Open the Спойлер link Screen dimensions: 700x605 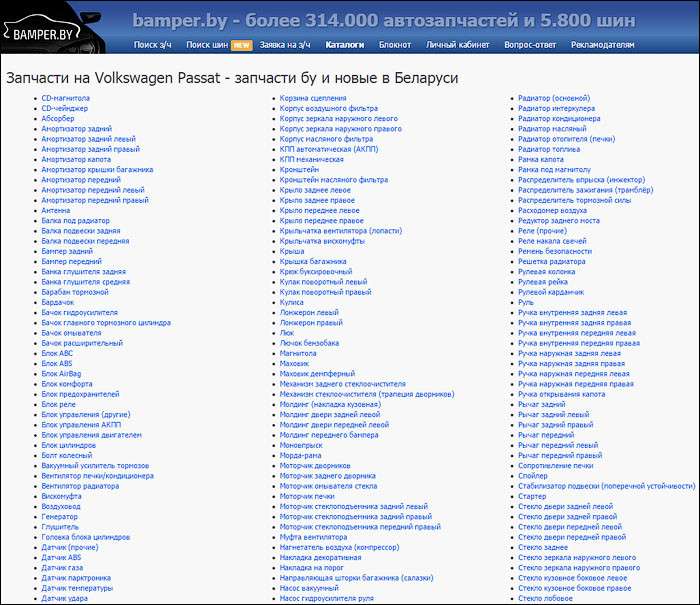[532, 476]
